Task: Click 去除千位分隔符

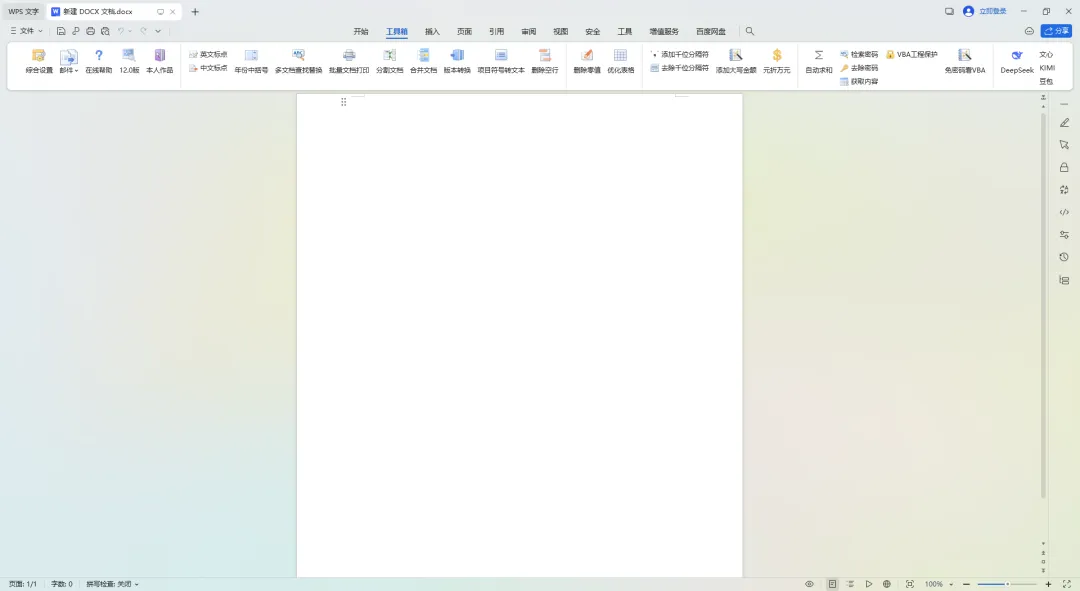Action: point(679,68)
